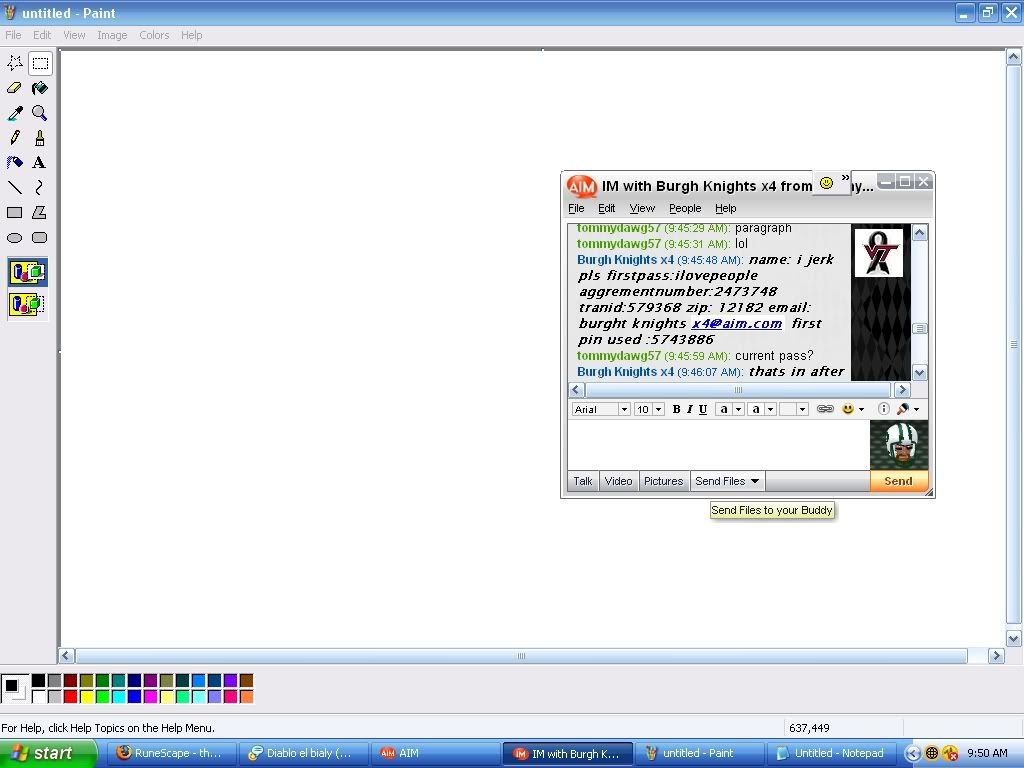Open the People menu in AIM

[685, 208]
